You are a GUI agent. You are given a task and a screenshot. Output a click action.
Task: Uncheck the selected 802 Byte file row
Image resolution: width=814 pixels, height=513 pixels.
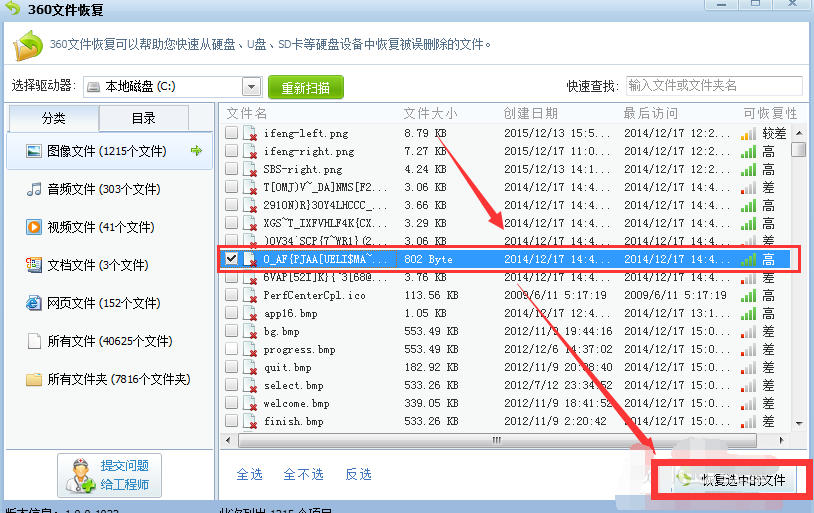tap(232, 259)
